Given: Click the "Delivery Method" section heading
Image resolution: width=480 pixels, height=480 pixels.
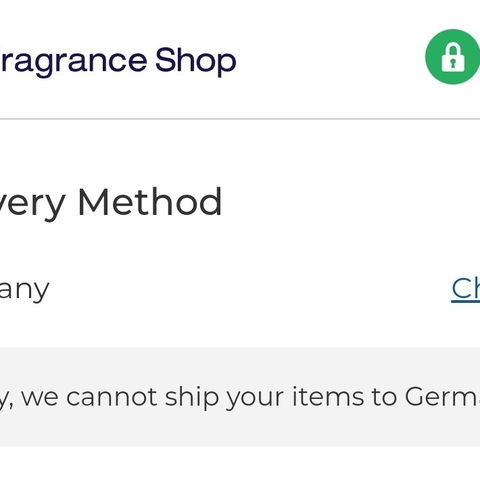Looking at the screenshot, I should (111, 203).
